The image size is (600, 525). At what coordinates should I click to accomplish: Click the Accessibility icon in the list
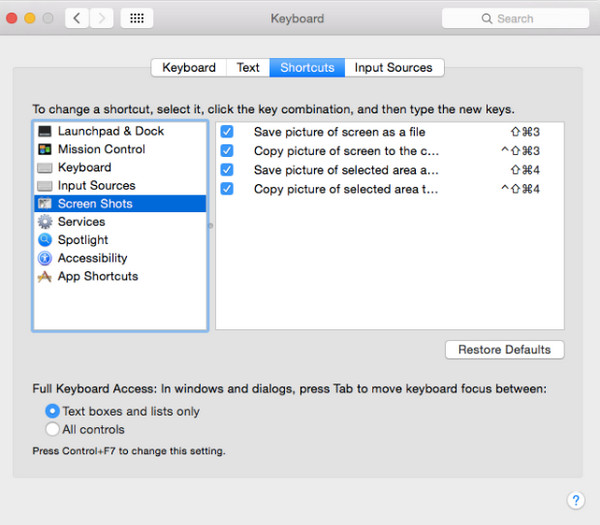point(44,258)
